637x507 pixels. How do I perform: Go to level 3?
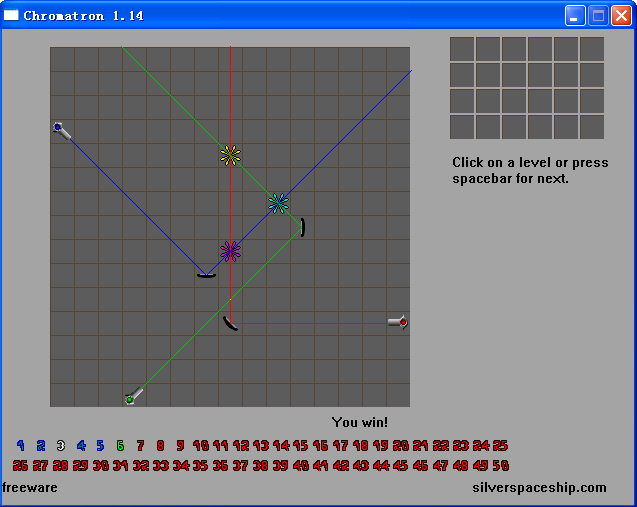point(61,446)
